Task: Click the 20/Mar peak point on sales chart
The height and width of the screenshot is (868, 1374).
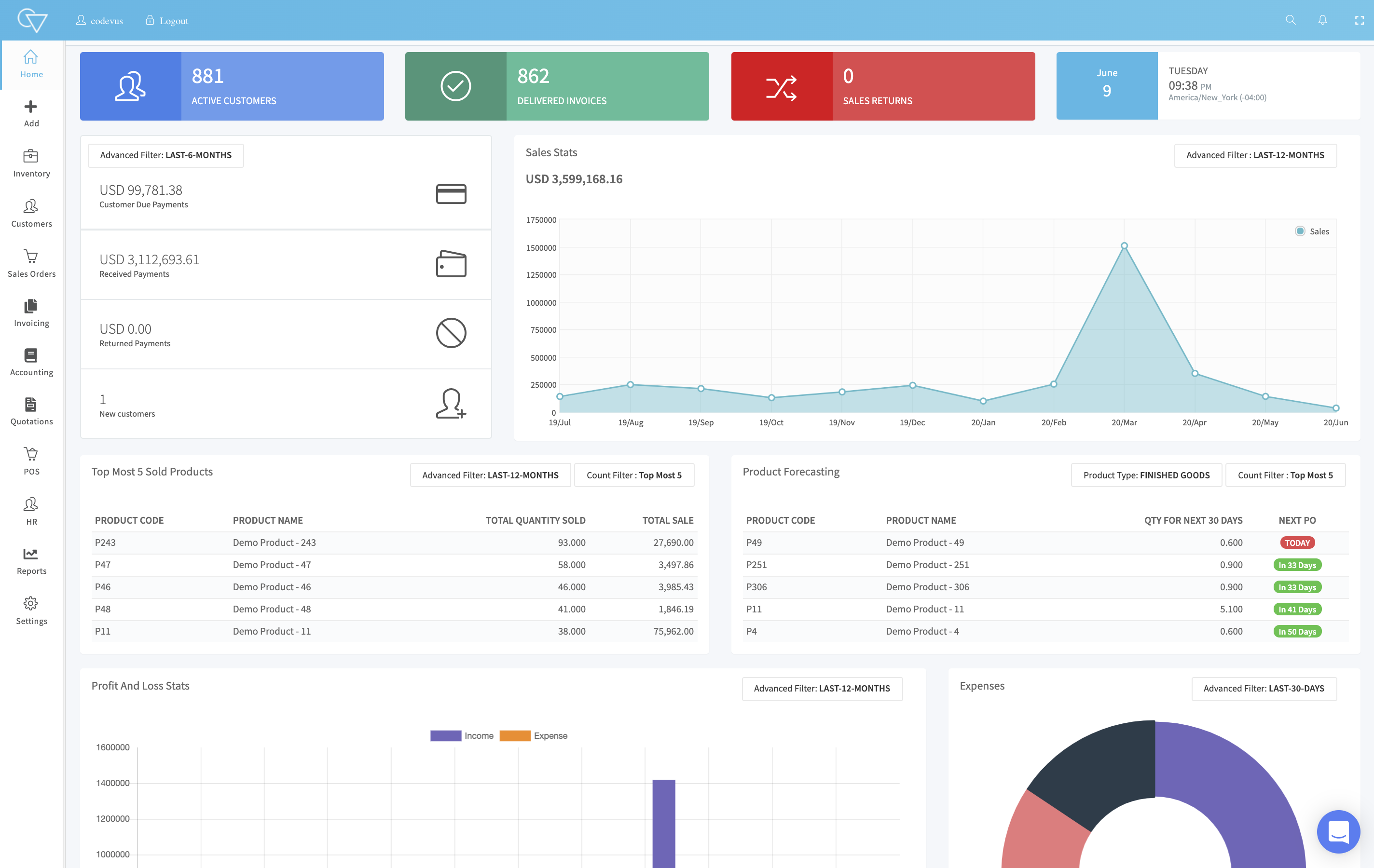Action: pyautogui.click(x=1124, y=246)
